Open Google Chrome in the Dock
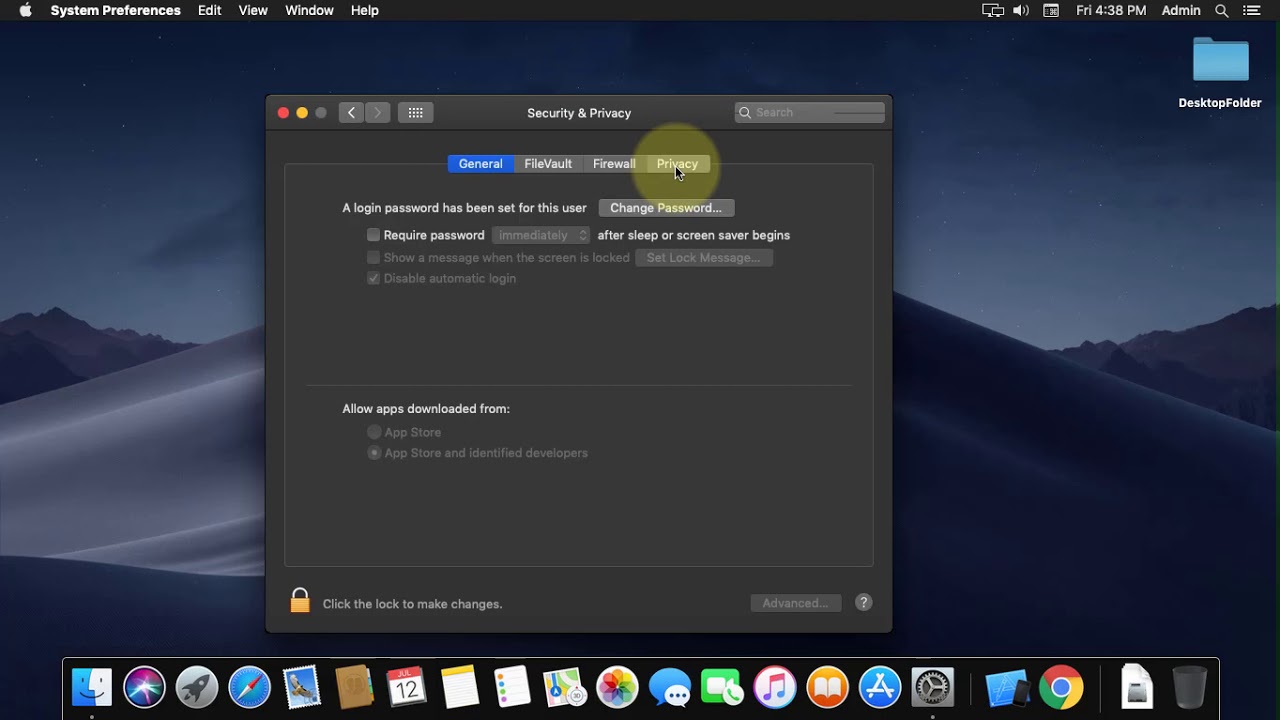This screenshot has height=720, width=1280. (x=1060, y=688)
